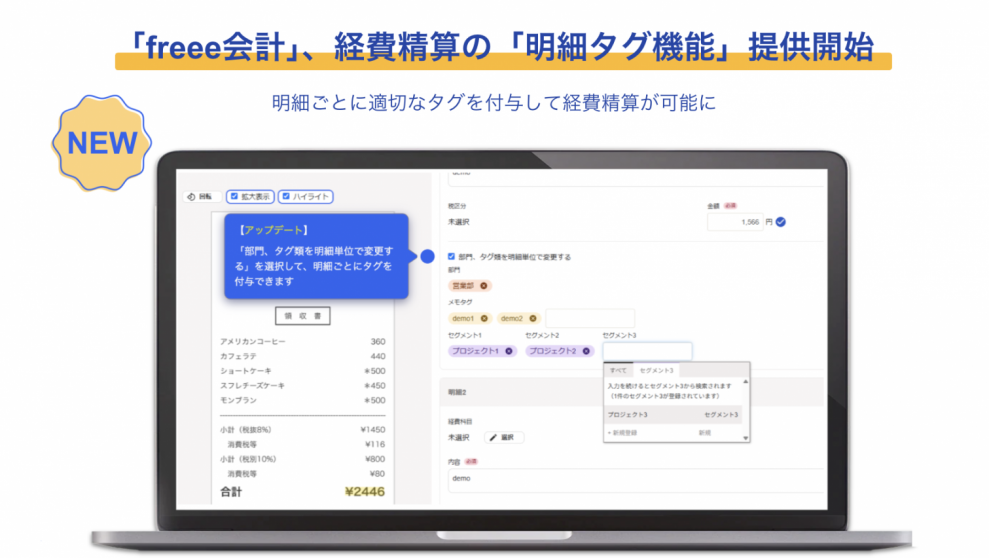This screenshot has height=558, width=989.
Task: Remove the 営業部 department tag
Action: 485,285
